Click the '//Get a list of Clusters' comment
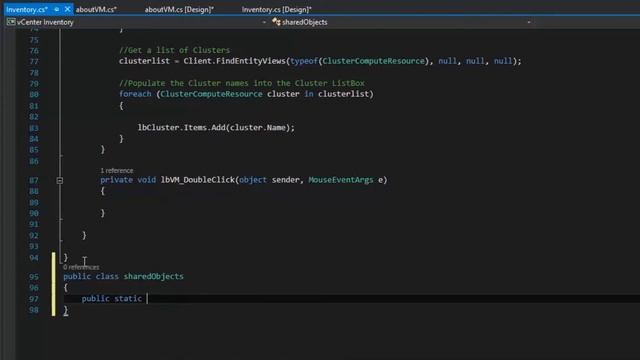The width and height of the screenshot is (640, 360). tap(174, 50)
